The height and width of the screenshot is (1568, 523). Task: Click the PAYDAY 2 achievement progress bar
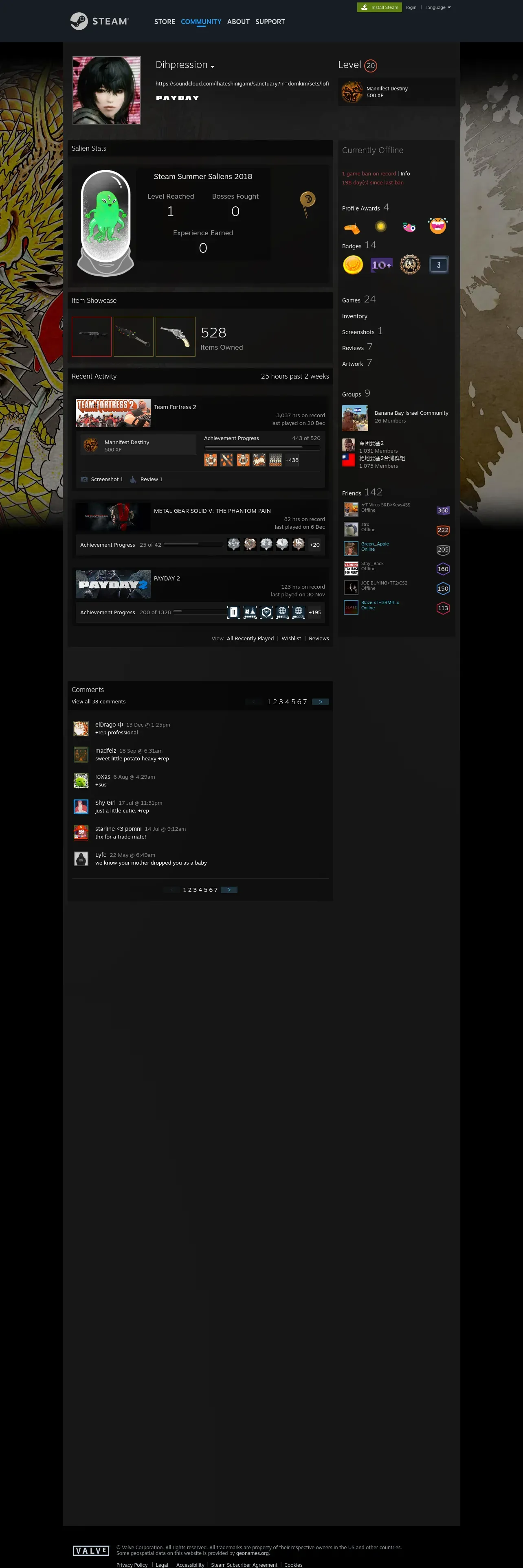(200, 612)
